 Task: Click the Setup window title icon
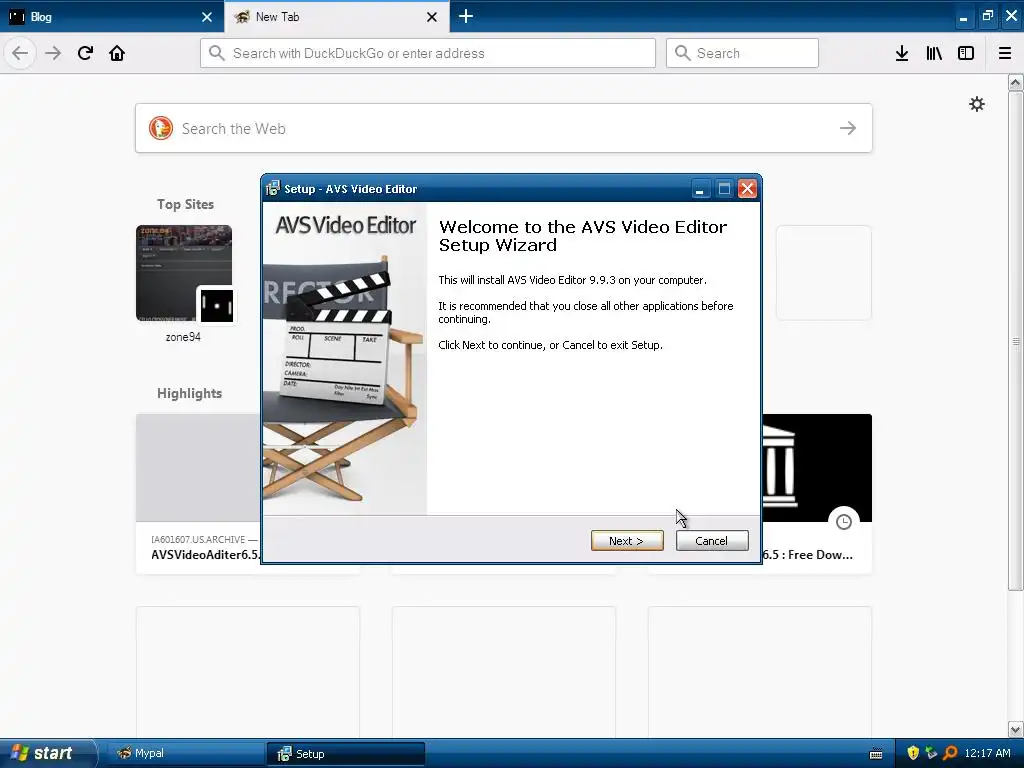(x=272, y=189)
